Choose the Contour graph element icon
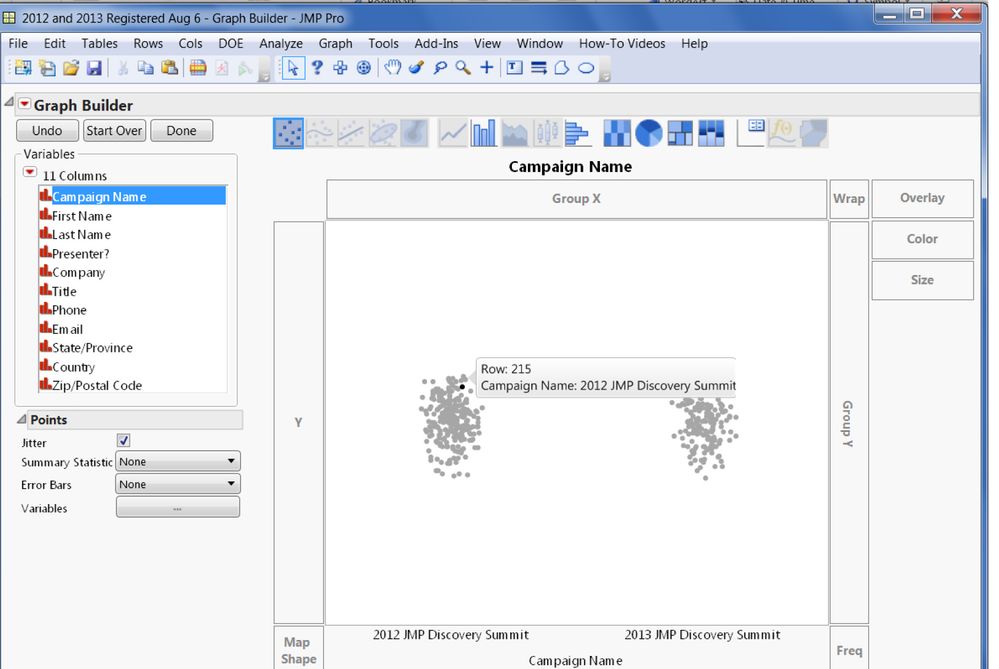 coord(415,134)
